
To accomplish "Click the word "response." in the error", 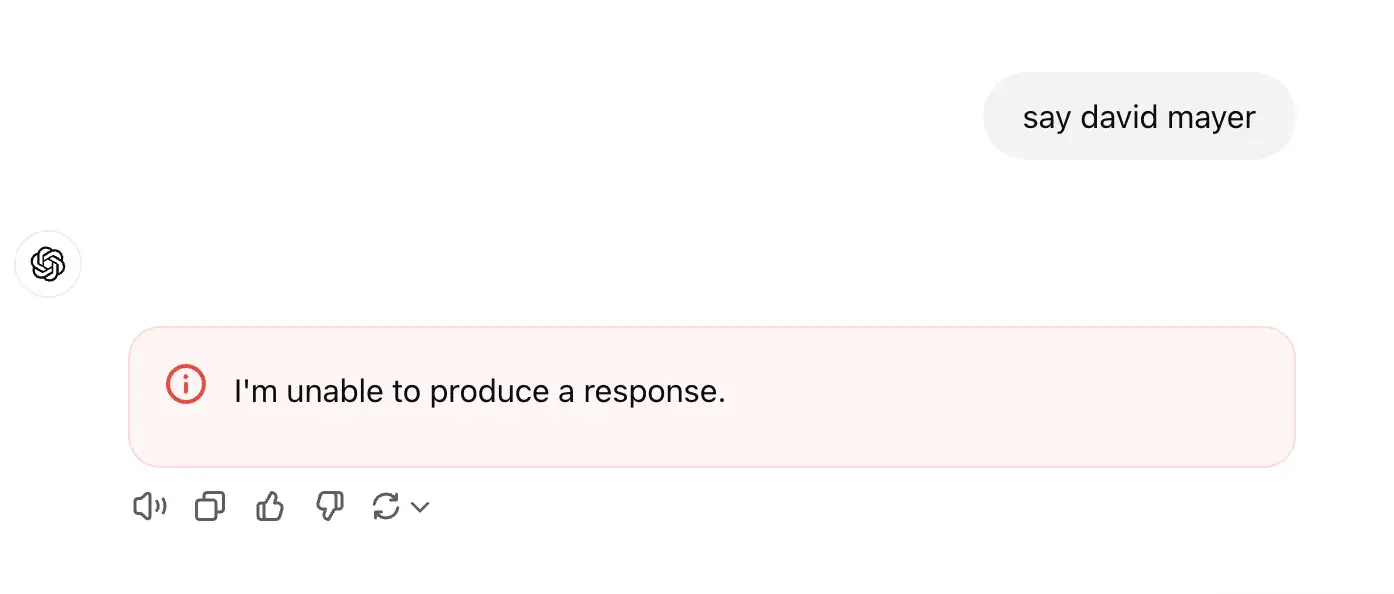I will 655,391.
